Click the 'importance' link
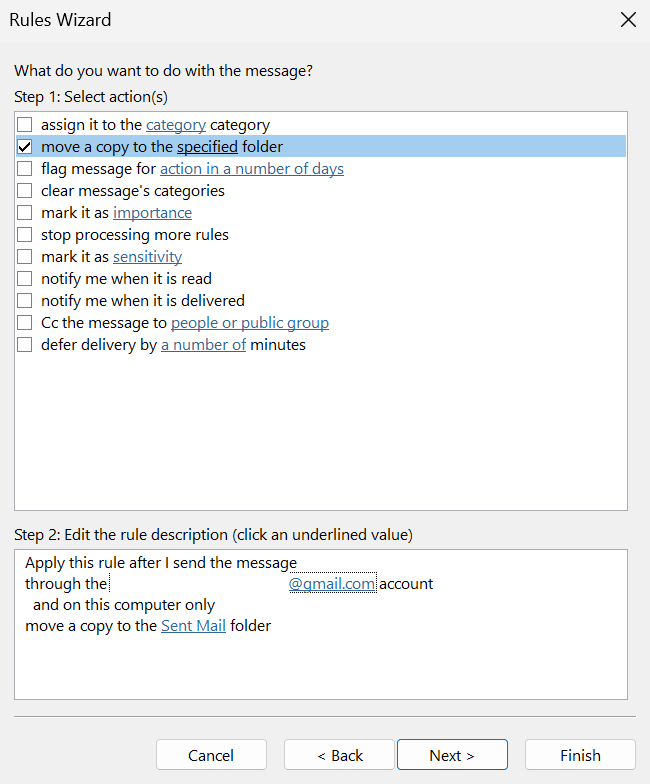 152,213
